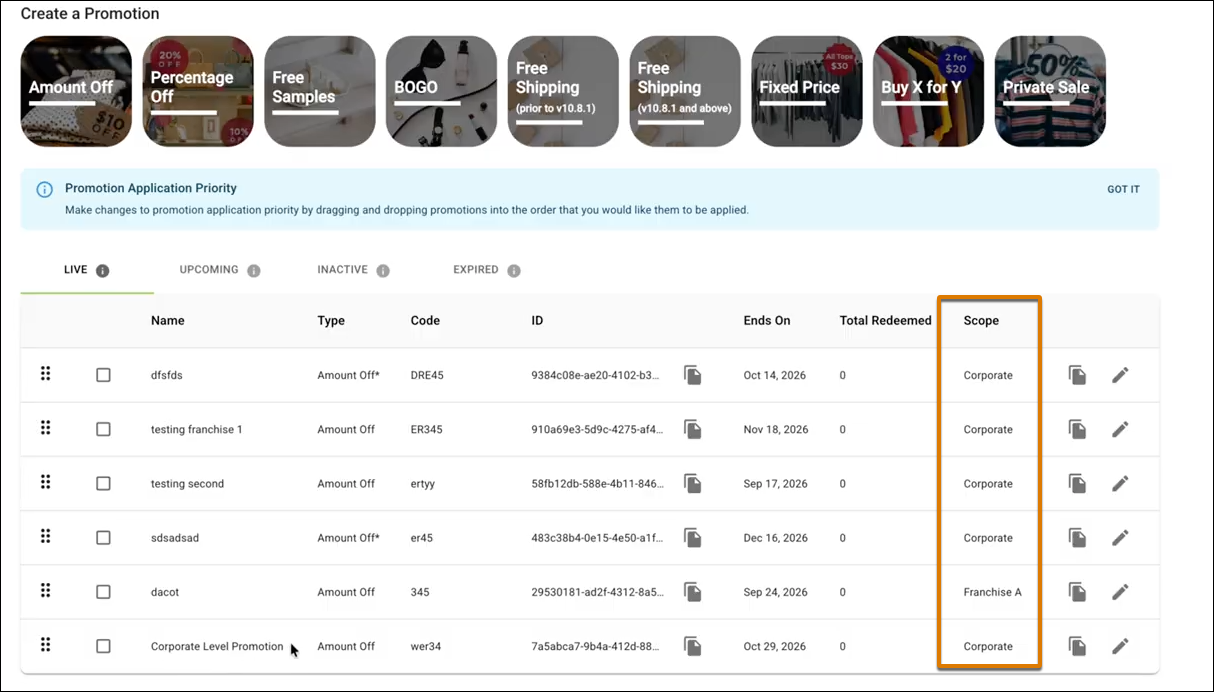Toggle the sdsadsad row checkbox
The height and width of the screenshot is (692, 1214).
coord(103,538)
